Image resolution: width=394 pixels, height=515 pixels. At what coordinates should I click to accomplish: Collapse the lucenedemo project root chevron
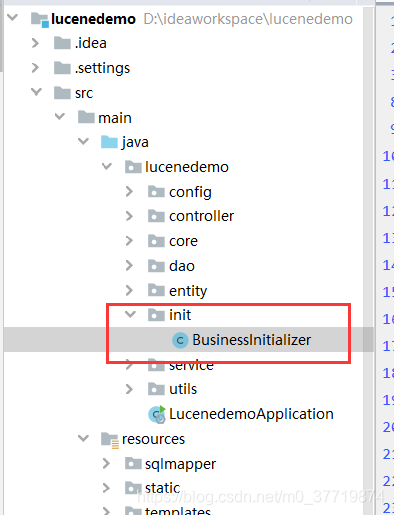(13, 17)
